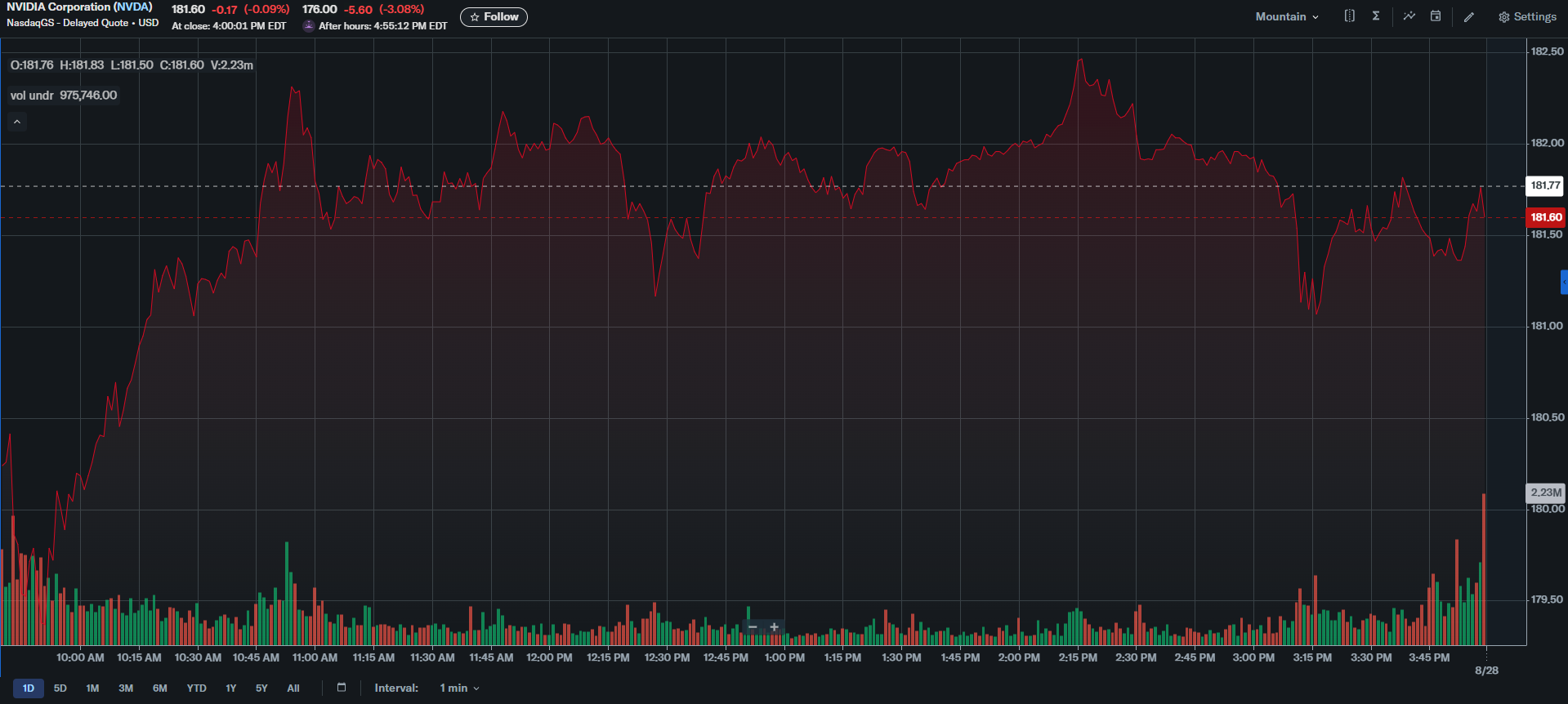The height and width of the screenshot is (704, 1568).
Task: Switch to the 5D time range
Action: [x=60, y=688]
